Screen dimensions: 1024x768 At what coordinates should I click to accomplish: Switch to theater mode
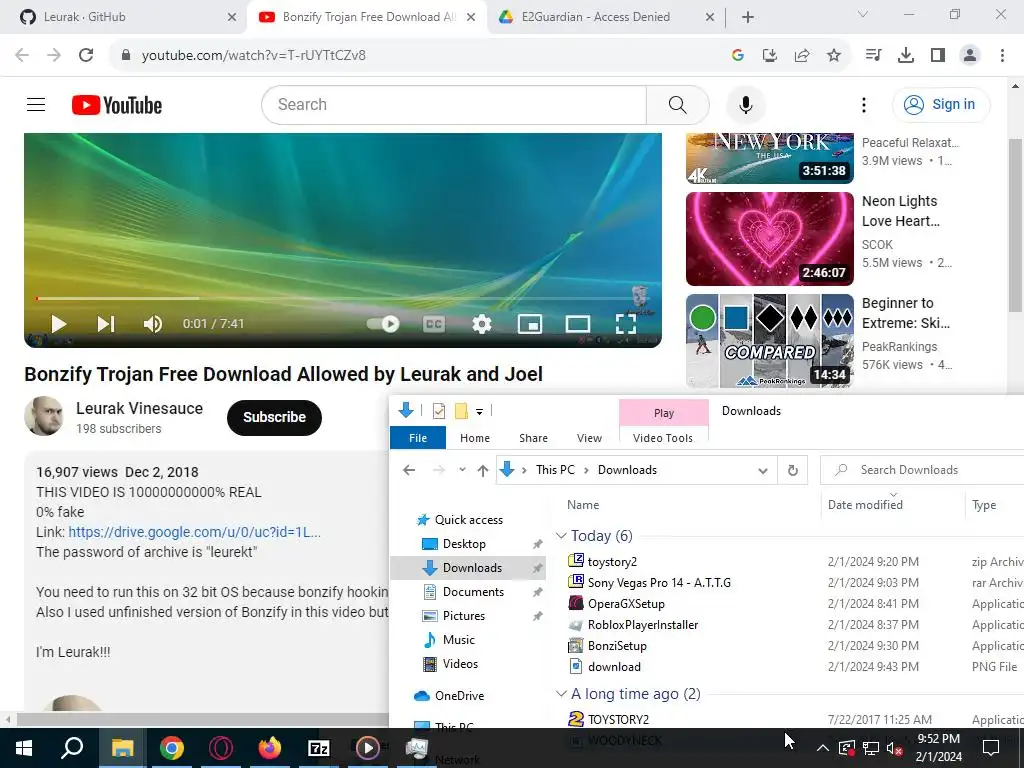pyautogui.click(x=577, y=324)
